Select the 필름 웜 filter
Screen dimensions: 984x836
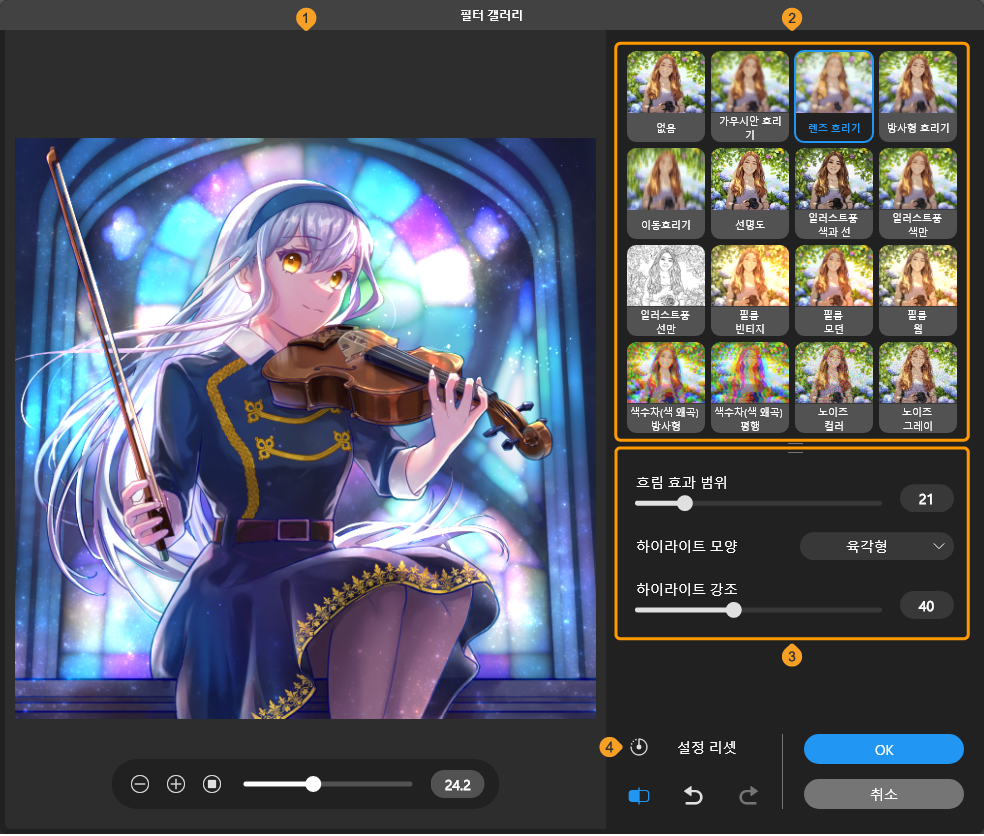[x=918, y=290]
